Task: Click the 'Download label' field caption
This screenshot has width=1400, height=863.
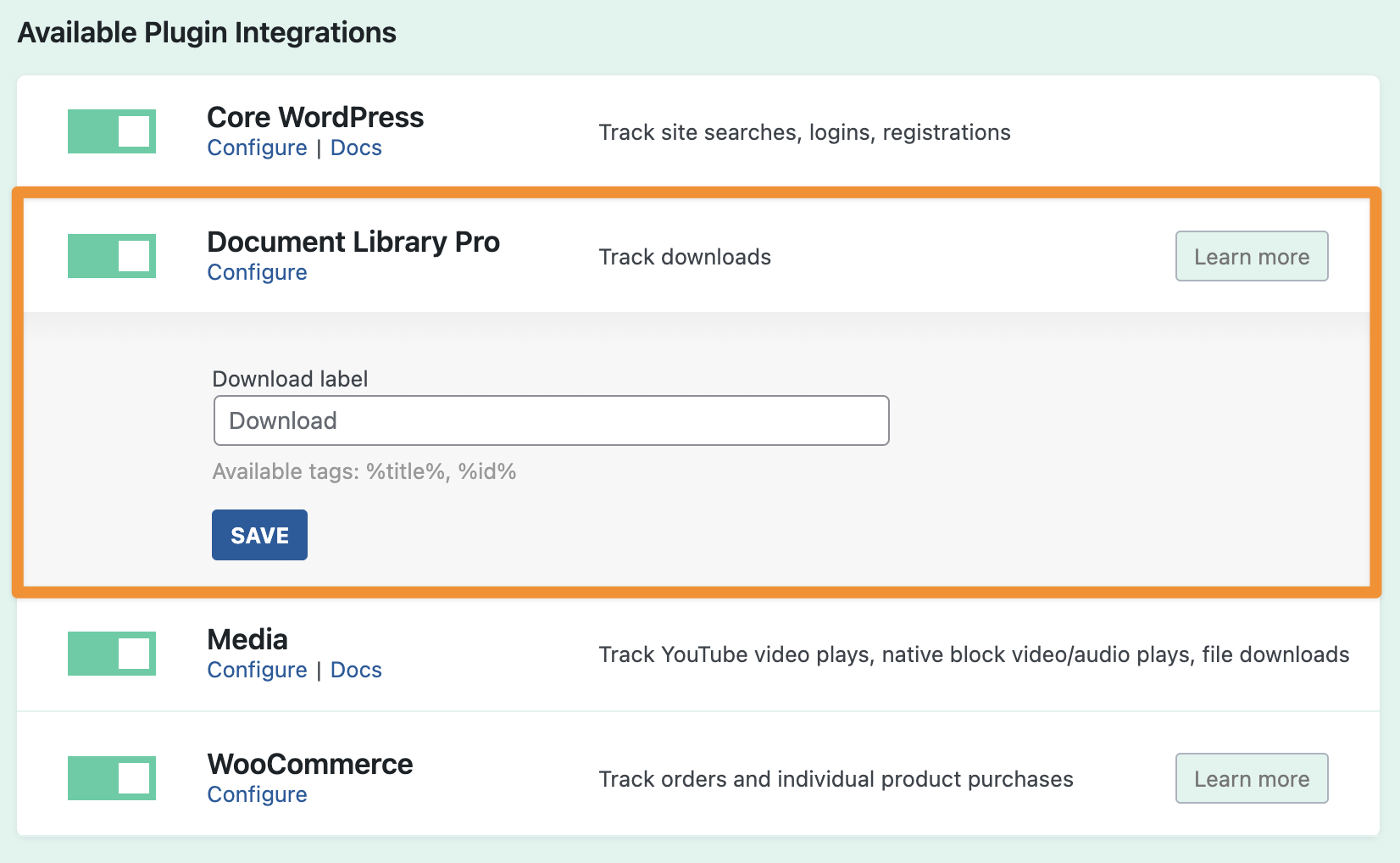Action: point(290,379)
